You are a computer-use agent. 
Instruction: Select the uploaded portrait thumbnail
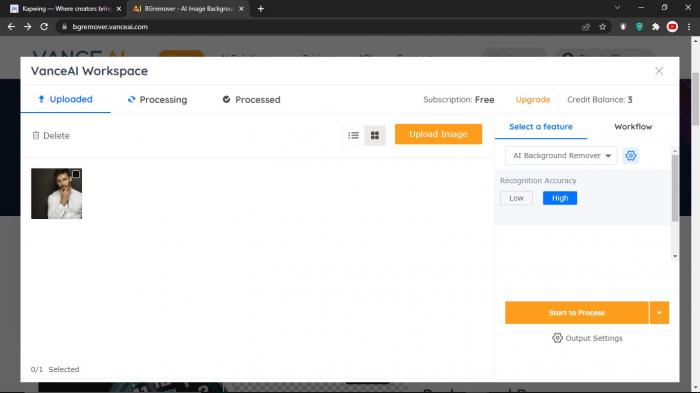pyautogui.click(x=56, y=193)
